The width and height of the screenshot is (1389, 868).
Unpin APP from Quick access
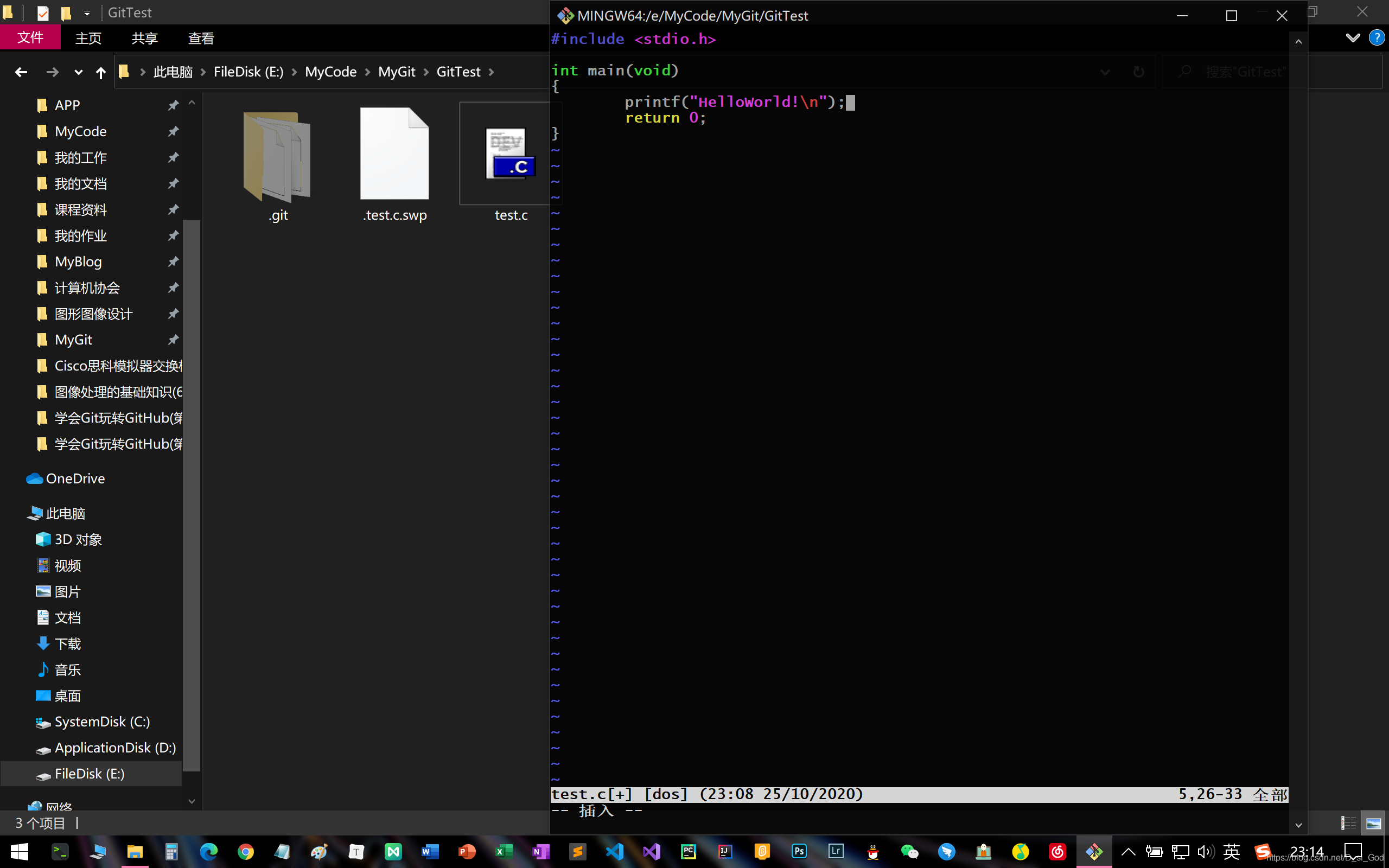click(x=173, y=105)
